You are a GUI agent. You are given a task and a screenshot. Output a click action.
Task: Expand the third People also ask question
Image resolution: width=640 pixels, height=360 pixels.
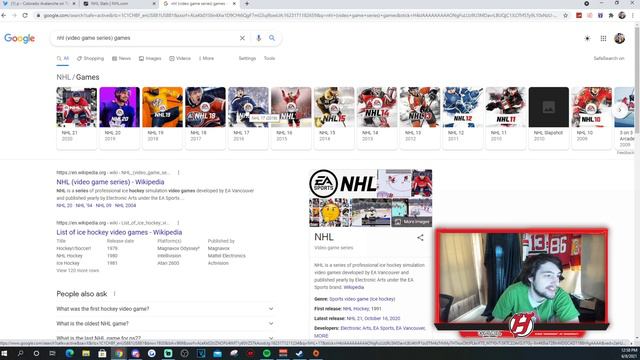coord(165,338)
